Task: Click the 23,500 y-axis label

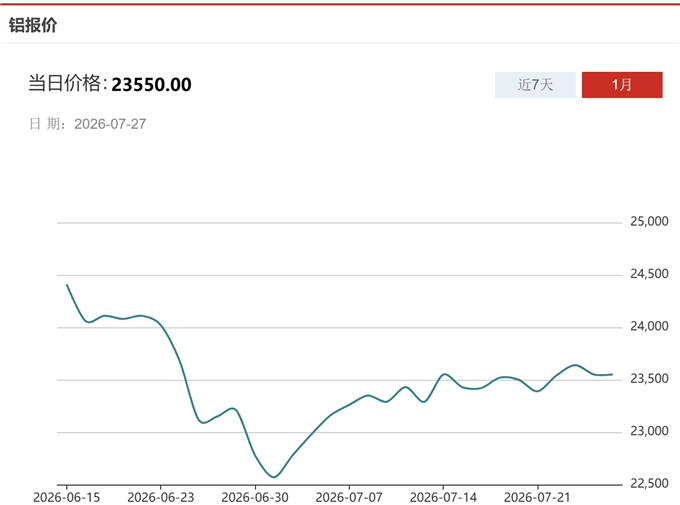Action: point(649,379)
